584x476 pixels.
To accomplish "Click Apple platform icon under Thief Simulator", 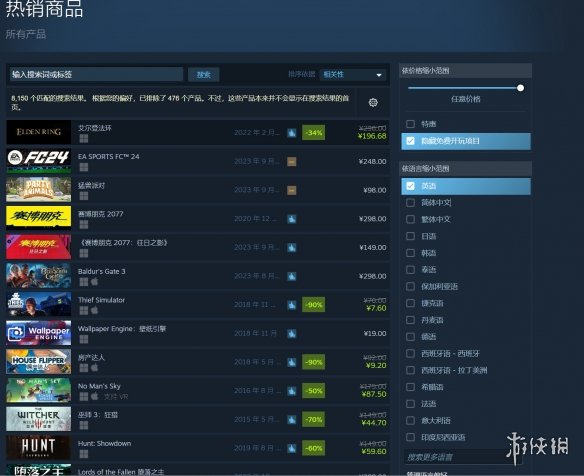I will pos(95,310).
